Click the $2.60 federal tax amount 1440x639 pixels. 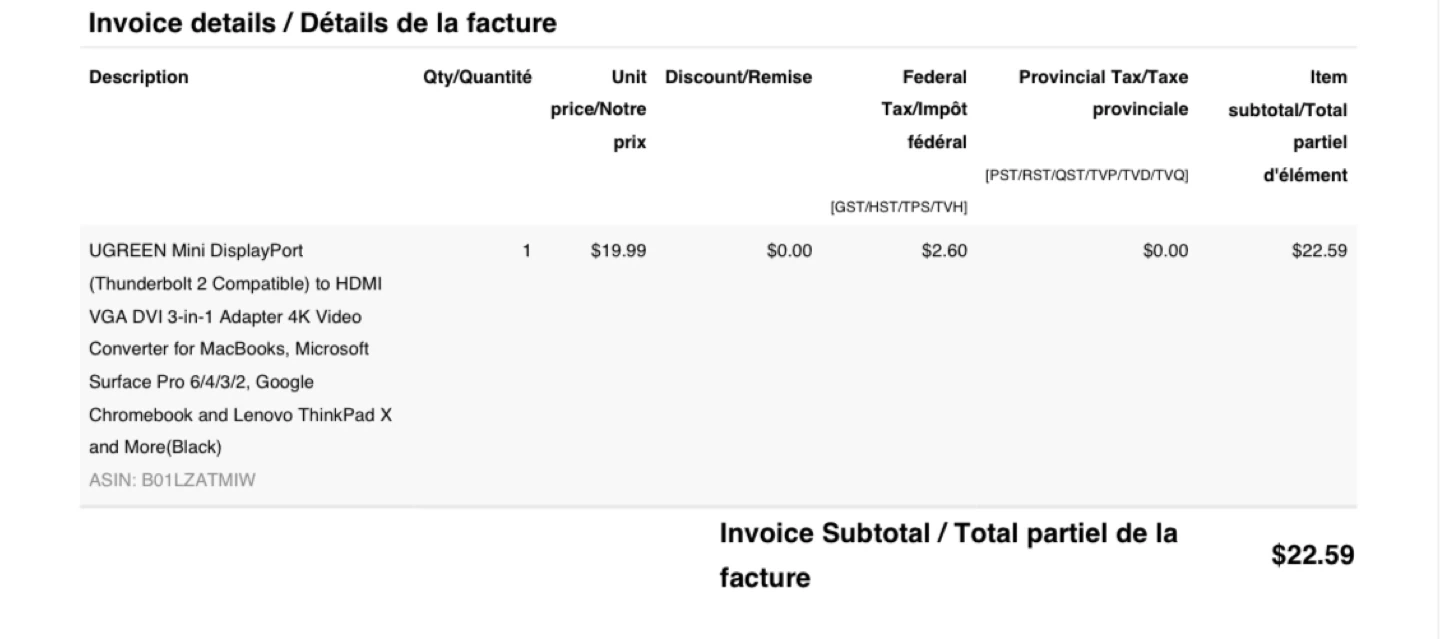[x=944, y=251]
